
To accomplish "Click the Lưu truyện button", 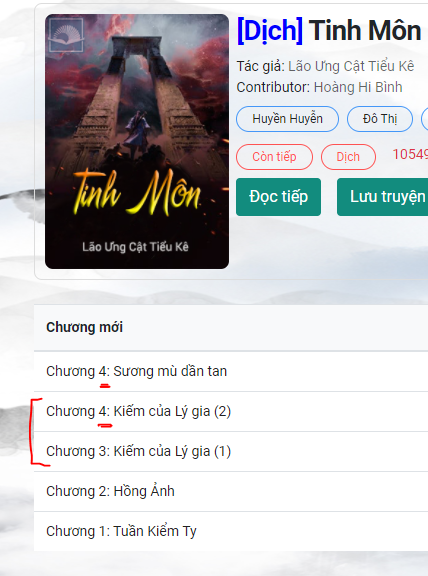I will [x=382, y=197].
